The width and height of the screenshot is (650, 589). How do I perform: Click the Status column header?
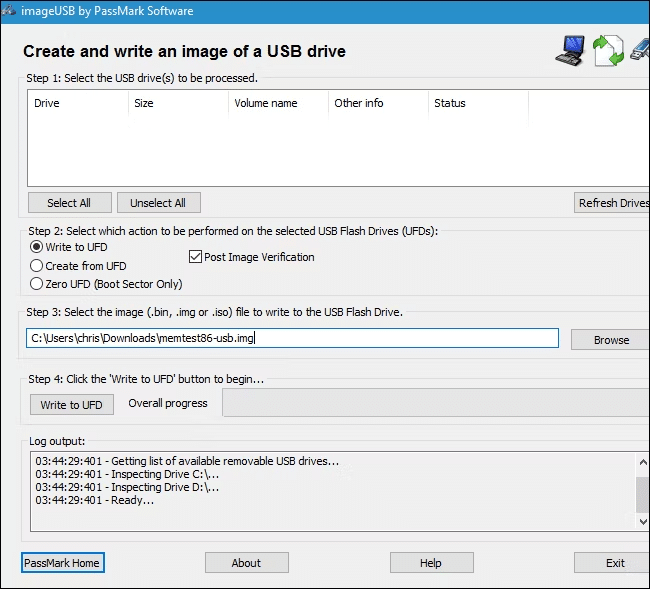(476, 103)
